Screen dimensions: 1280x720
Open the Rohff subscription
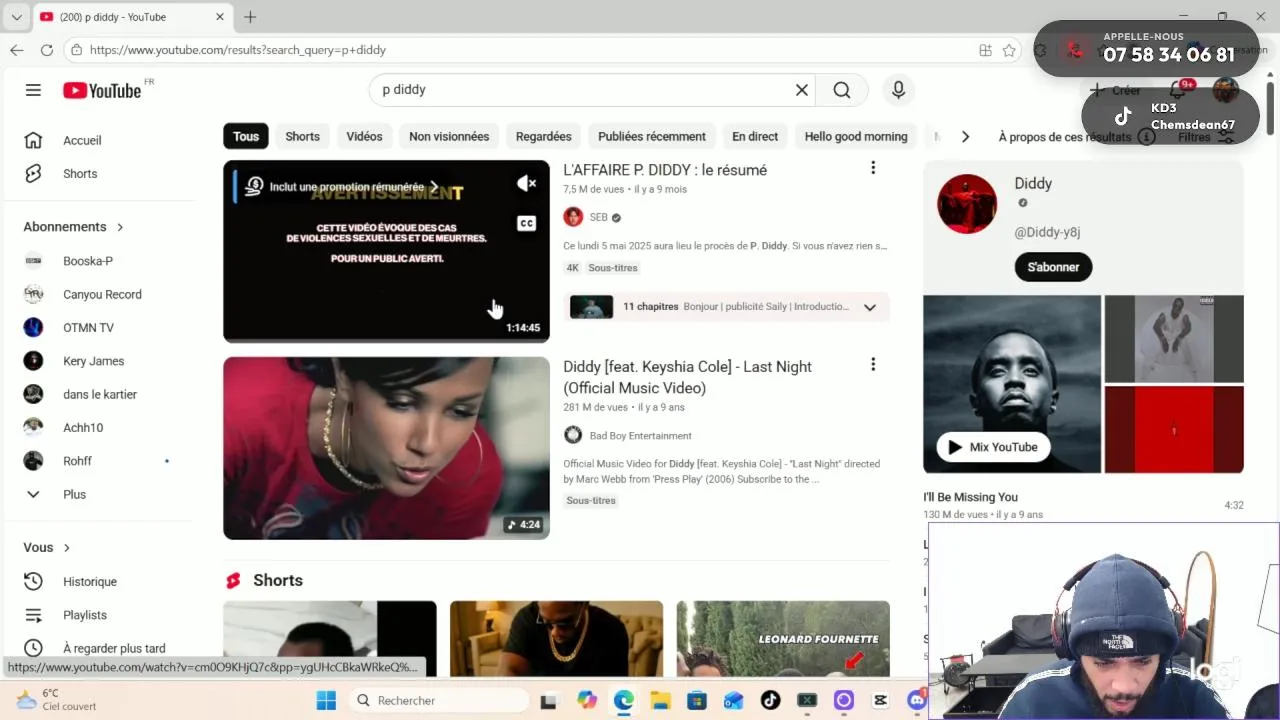98,461
